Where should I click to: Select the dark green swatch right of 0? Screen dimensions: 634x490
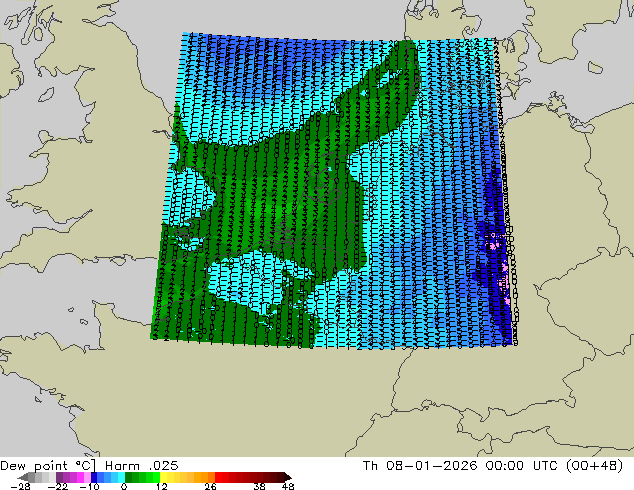(x=129, y=477)
